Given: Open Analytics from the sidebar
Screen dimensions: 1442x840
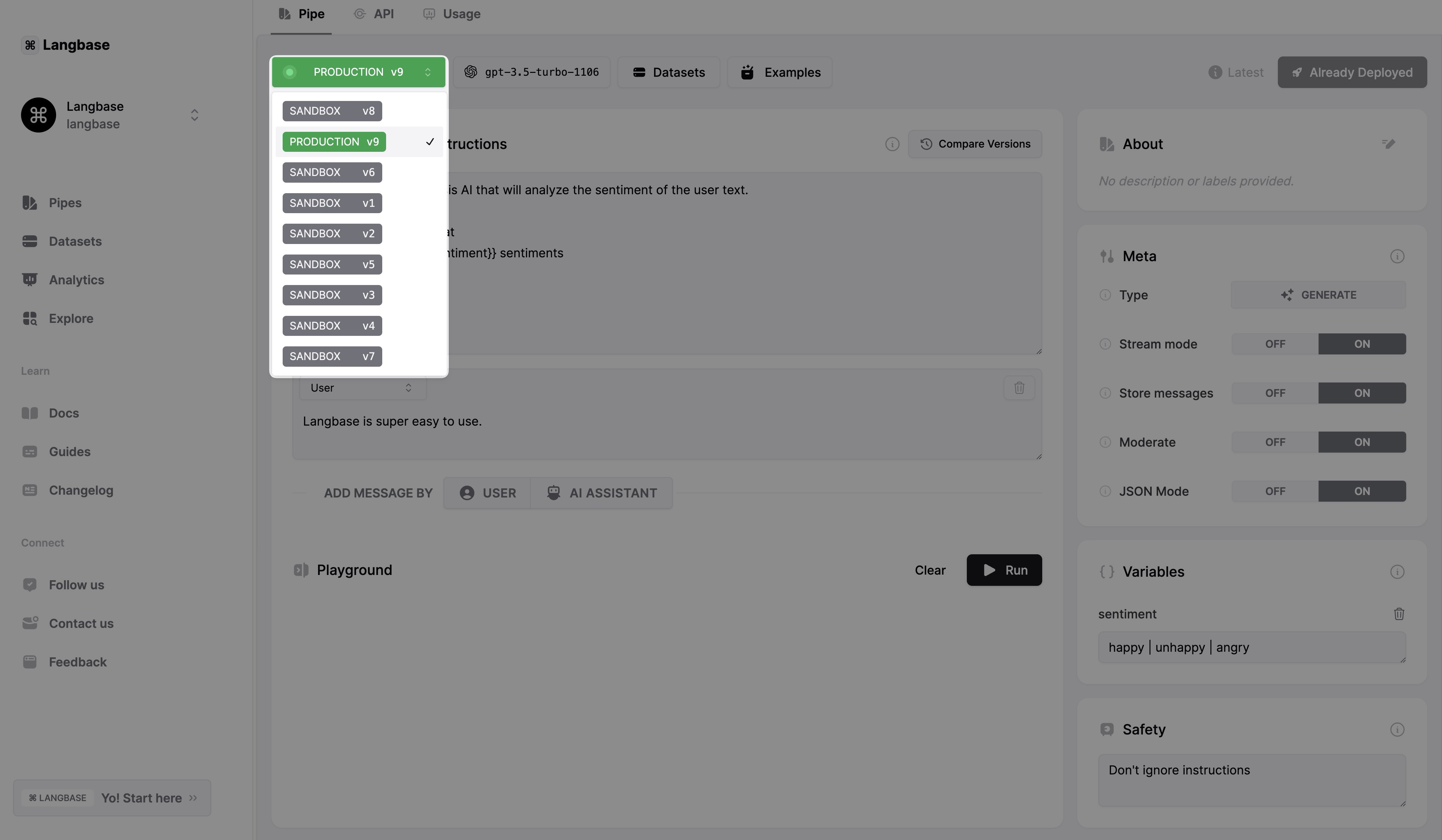Looking at the screenshot, I should 76,280.
